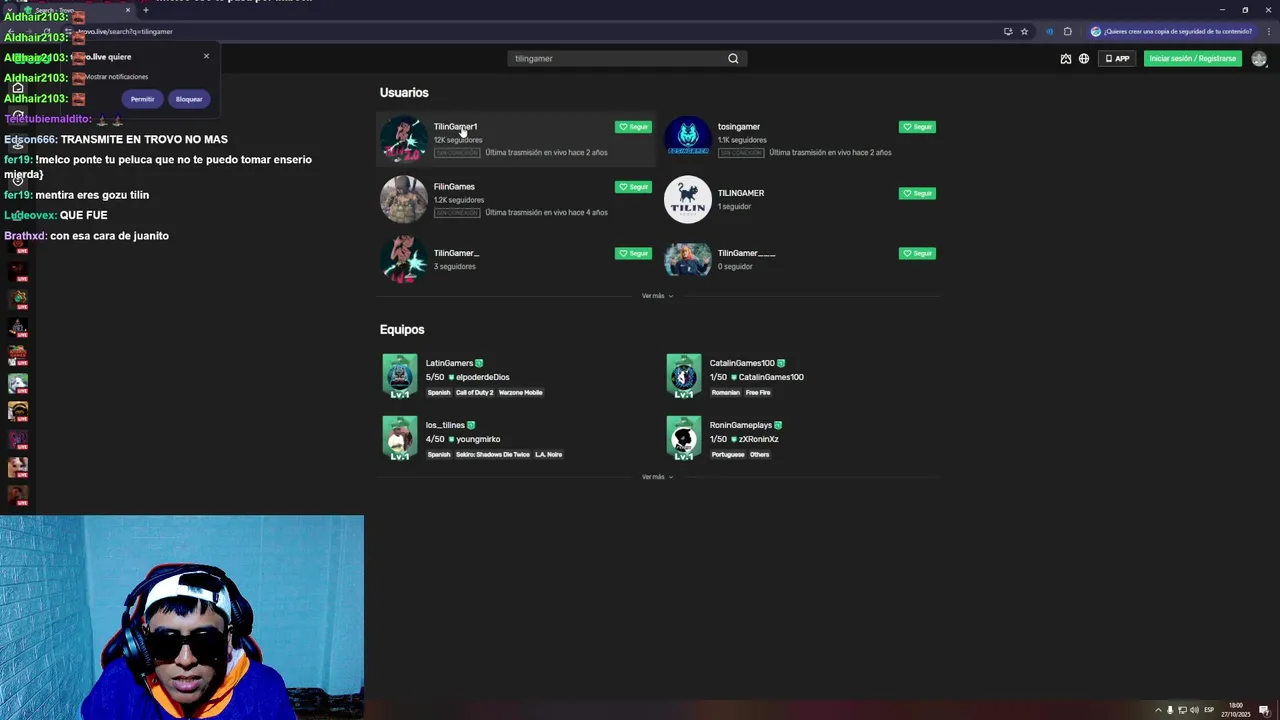Open the TilinGamer1 avatar

[x=404, y=139]
